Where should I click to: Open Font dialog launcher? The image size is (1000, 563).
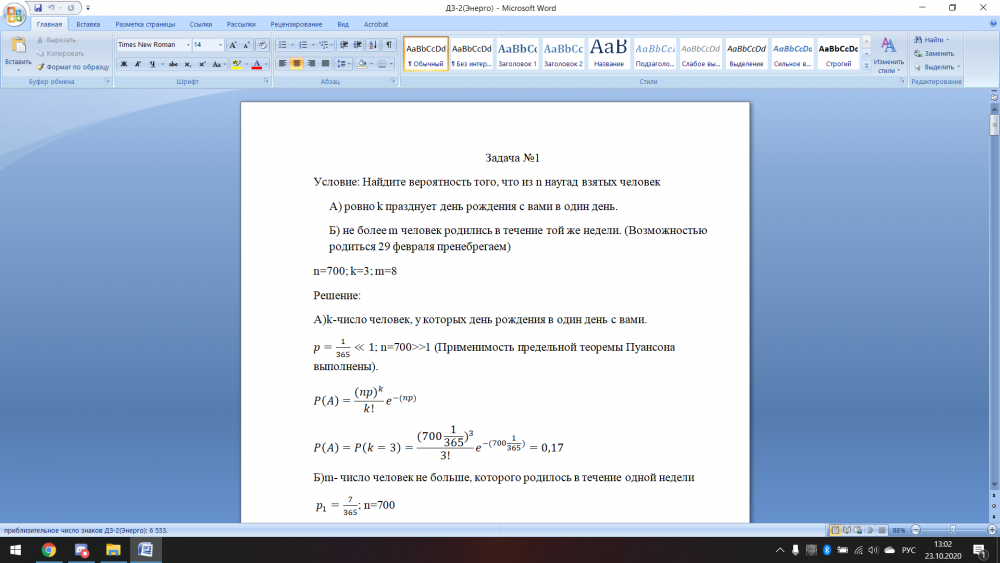point(266,82)
